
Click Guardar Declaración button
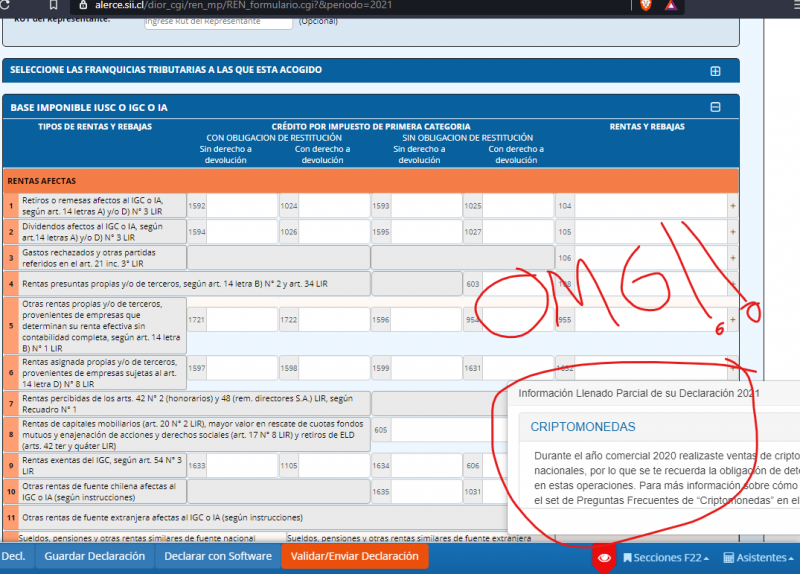pyautogui.click(x=94, y=556)
